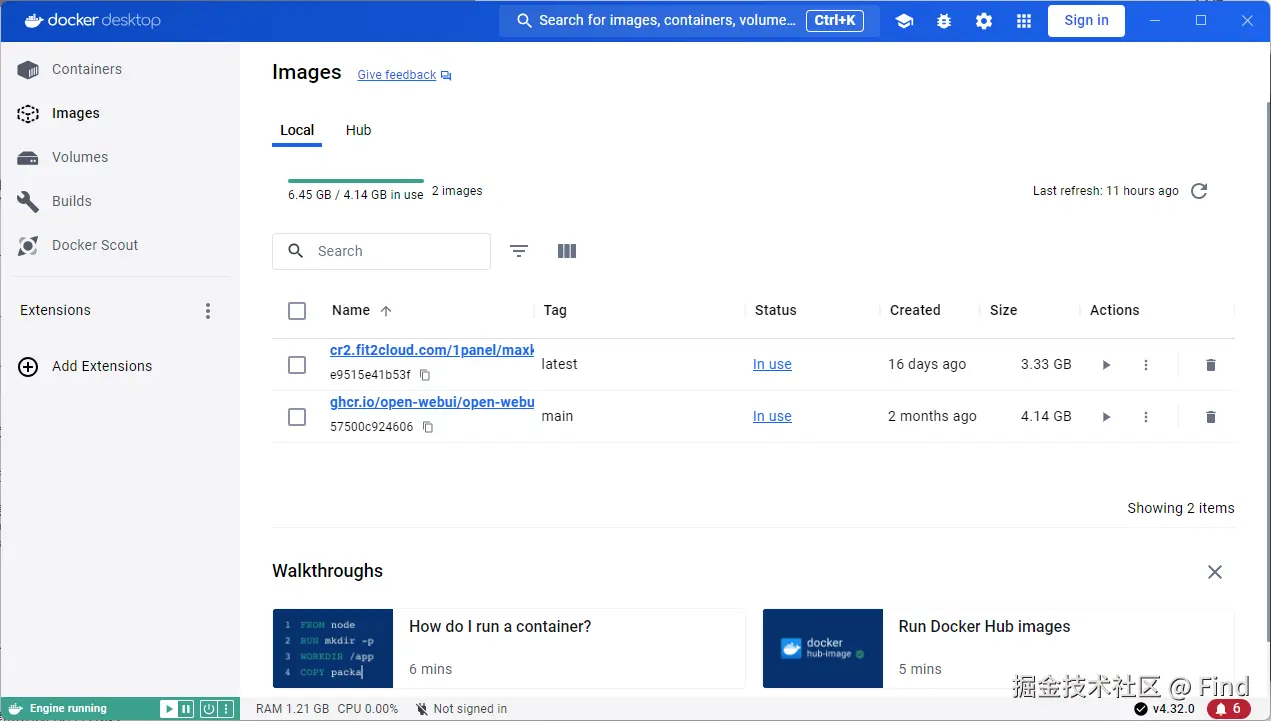Run the cr2.fit2cloud.com image
This screenshot has width=1271, height=721.
coord(1106,365)
